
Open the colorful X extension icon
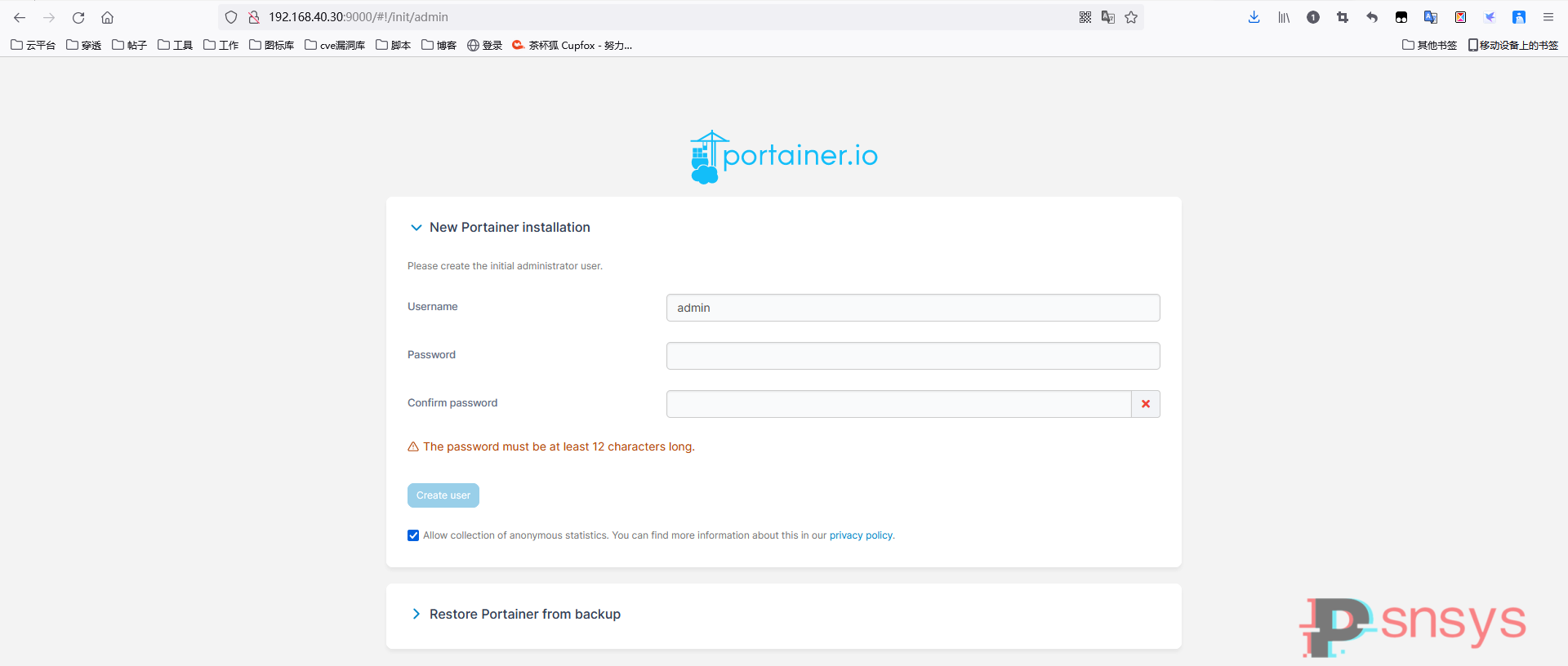(x=1460, y=17)
